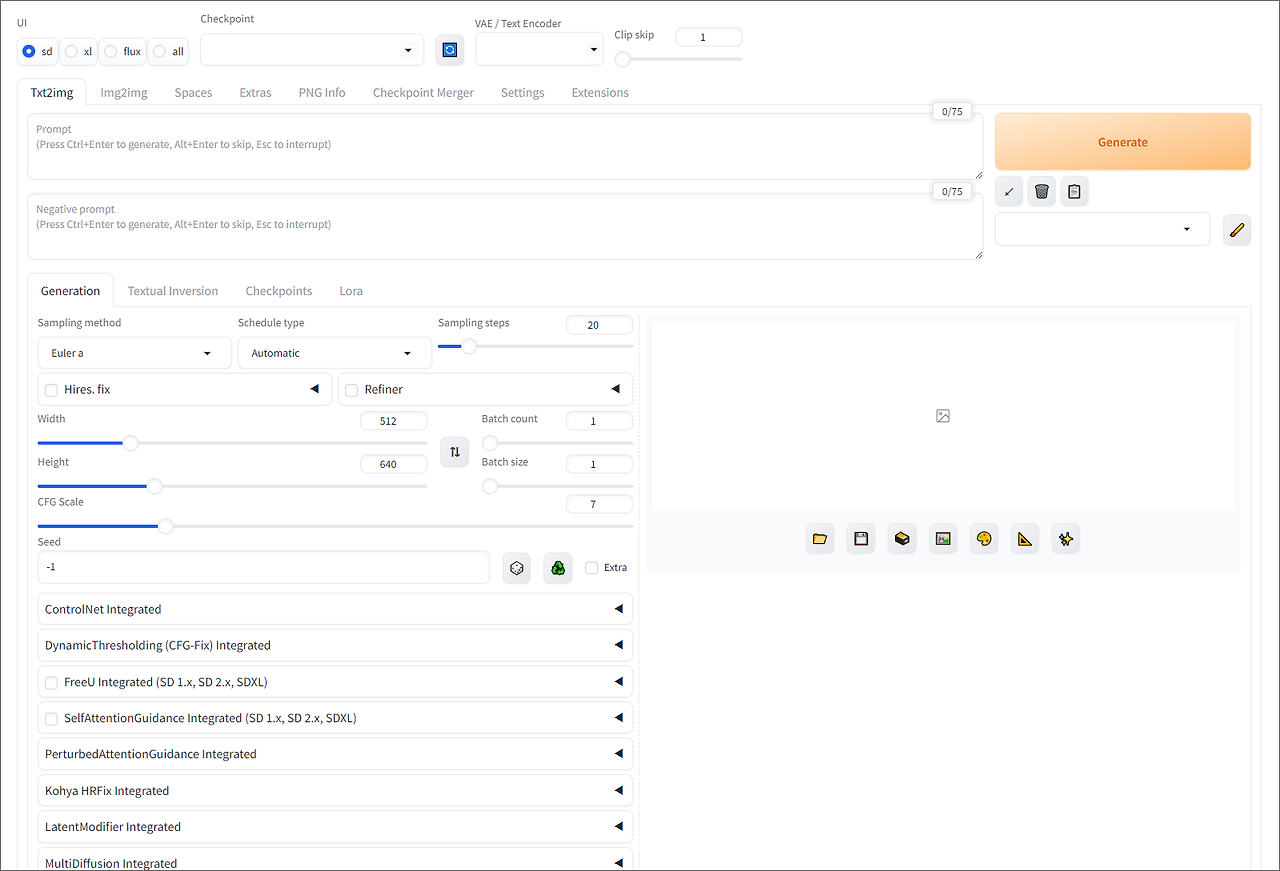Open the Lora sub-tab
The width and height of the screenshot is (1280, 871).
coord(351,291)
